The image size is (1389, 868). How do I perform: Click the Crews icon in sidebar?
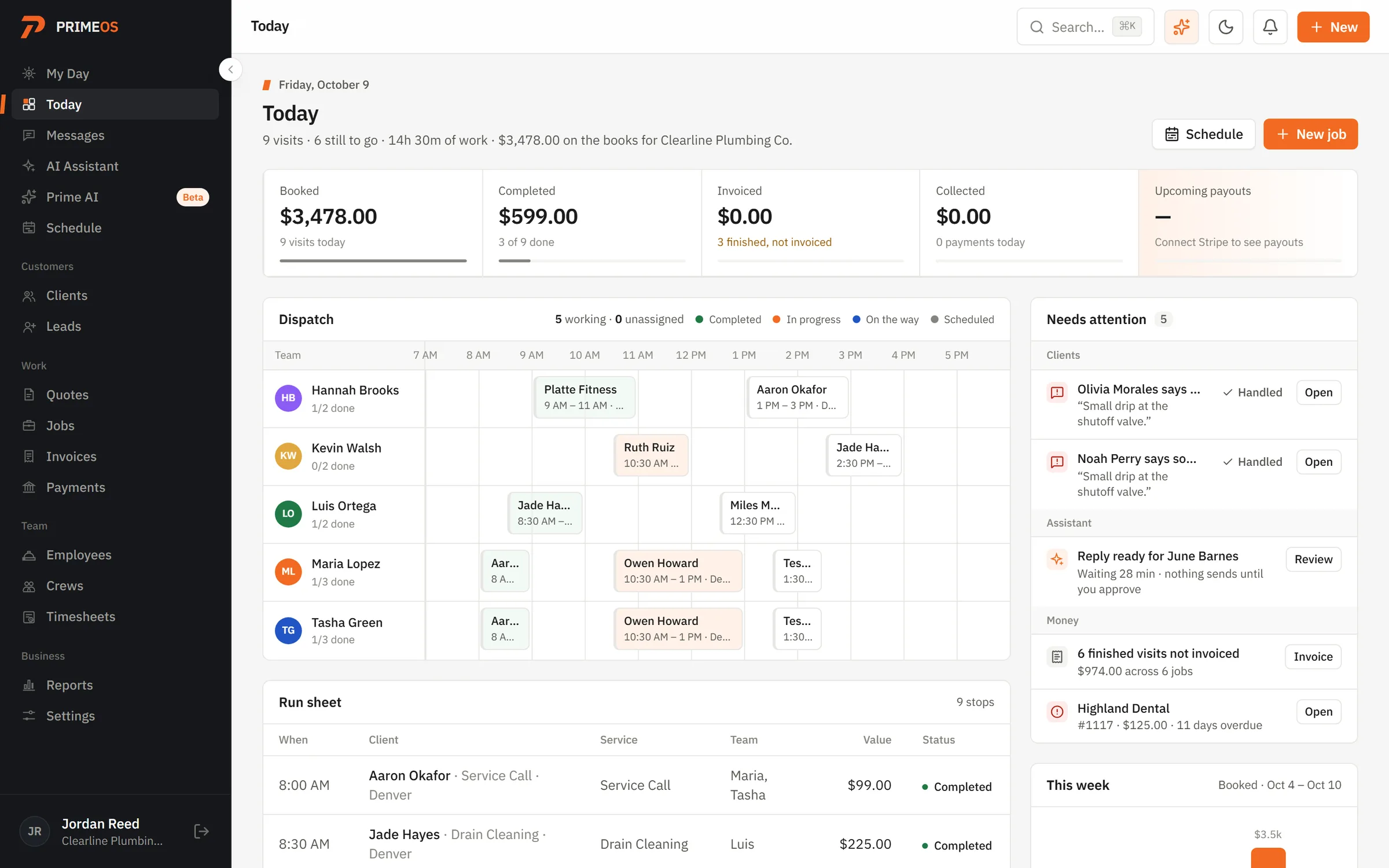tap(29, 586)
